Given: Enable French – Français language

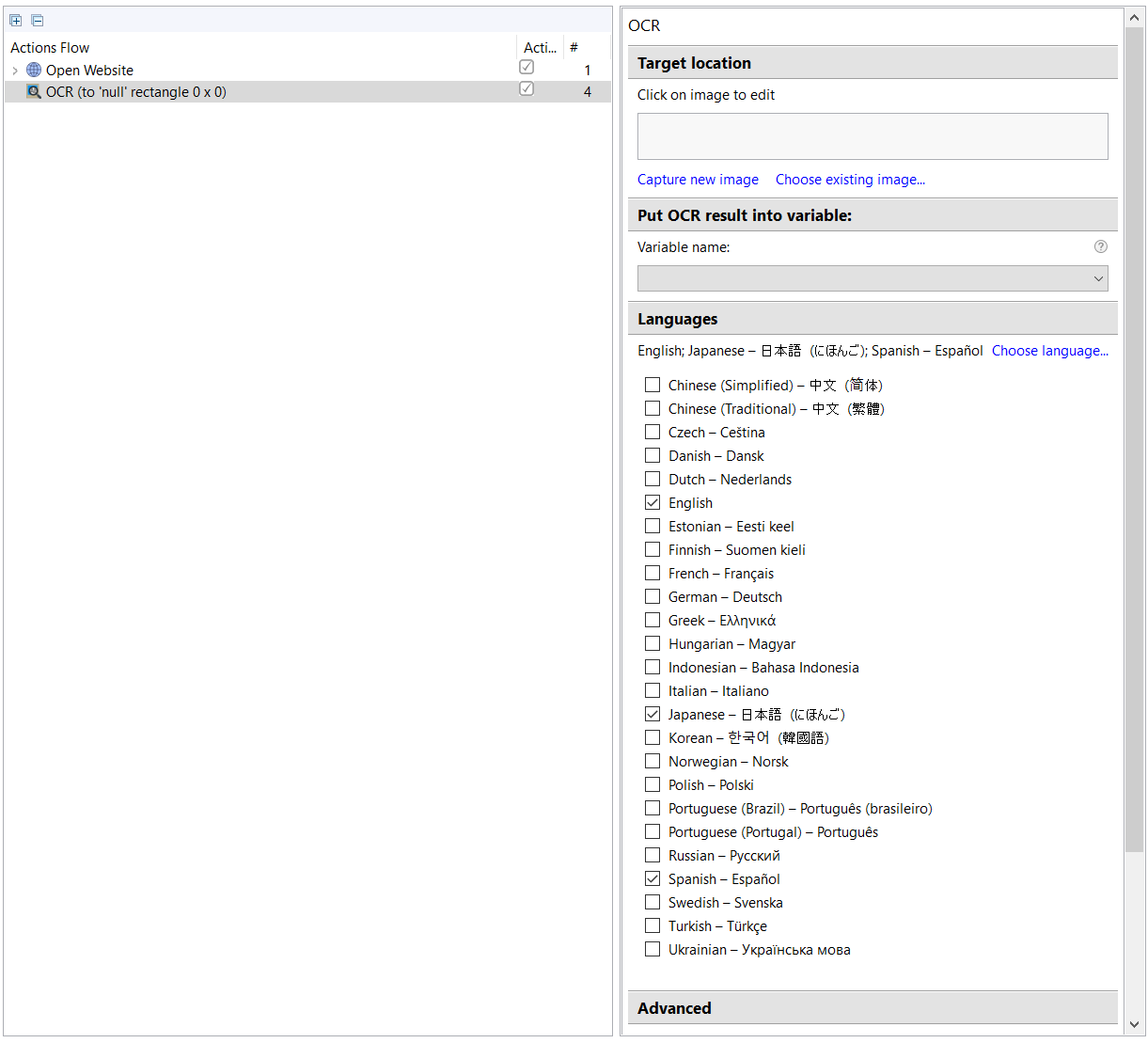Looking at the screenshot, I should pyautogui.click(x=653, y=573).
